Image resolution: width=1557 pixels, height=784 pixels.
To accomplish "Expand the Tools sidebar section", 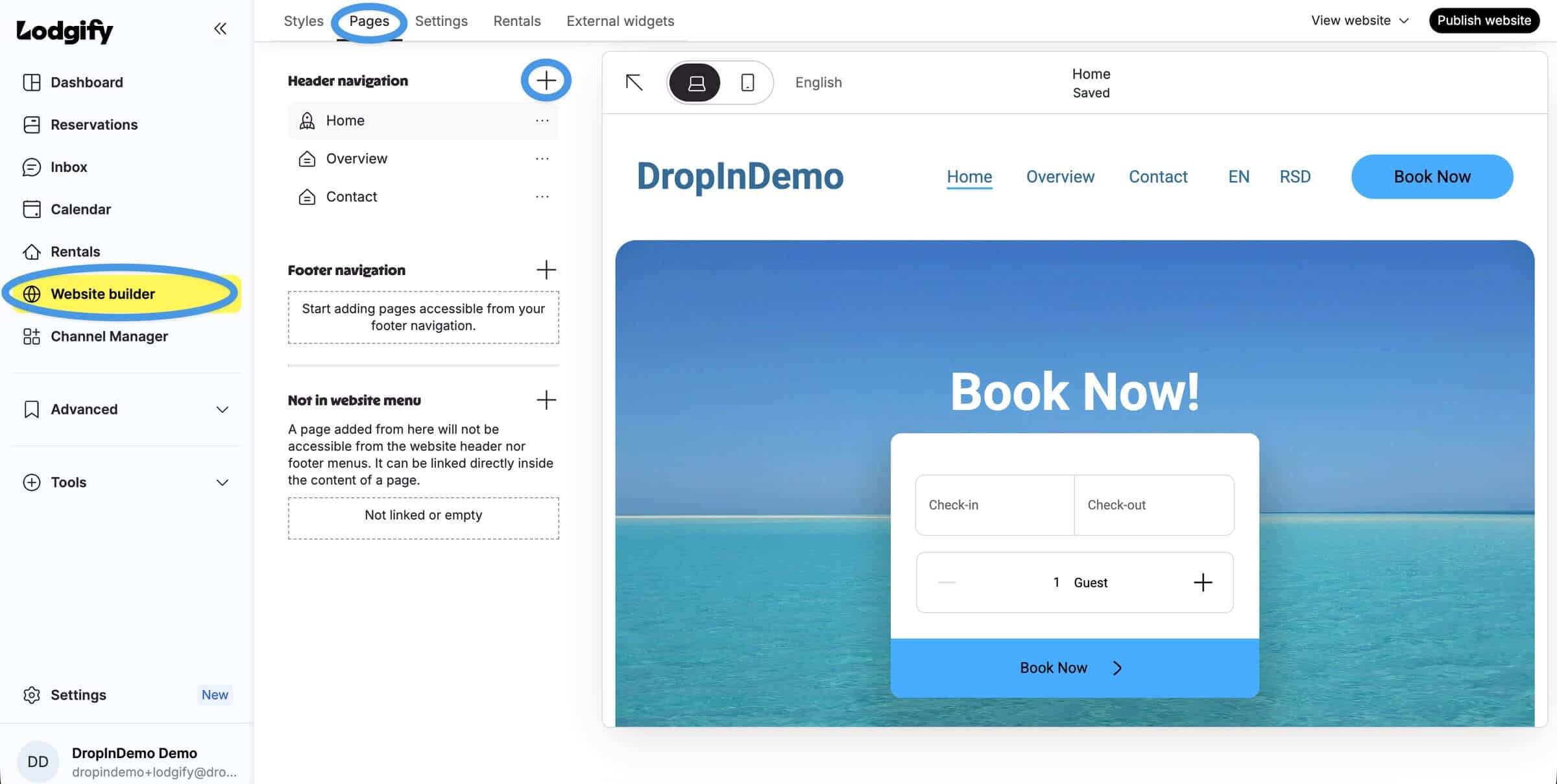I will click(x=127, y=482).
